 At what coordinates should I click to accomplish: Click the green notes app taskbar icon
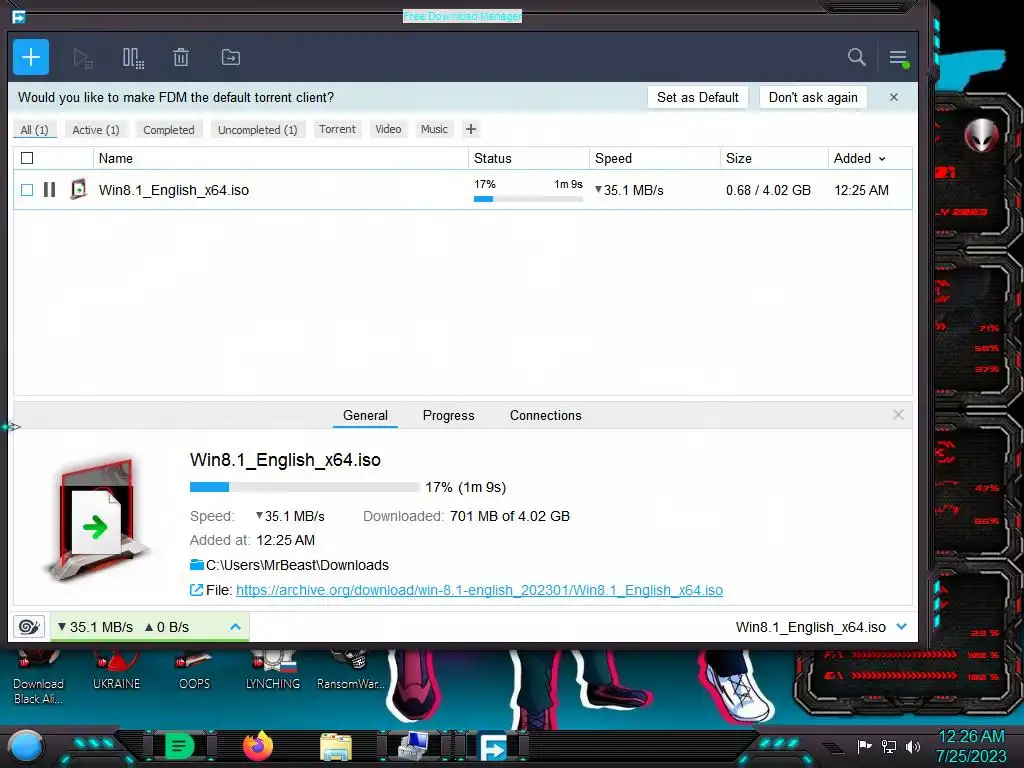[179, 746]
